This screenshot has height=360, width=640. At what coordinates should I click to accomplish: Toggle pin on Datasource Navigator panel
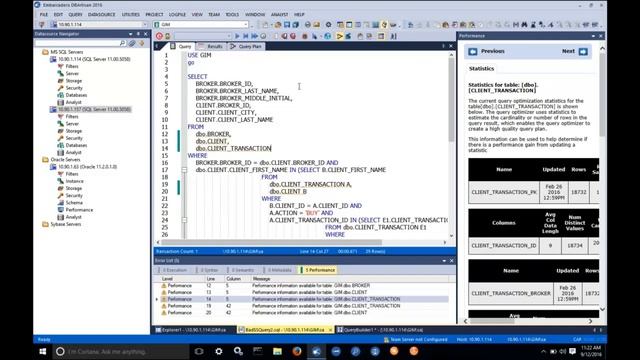[x=138, y=34]
